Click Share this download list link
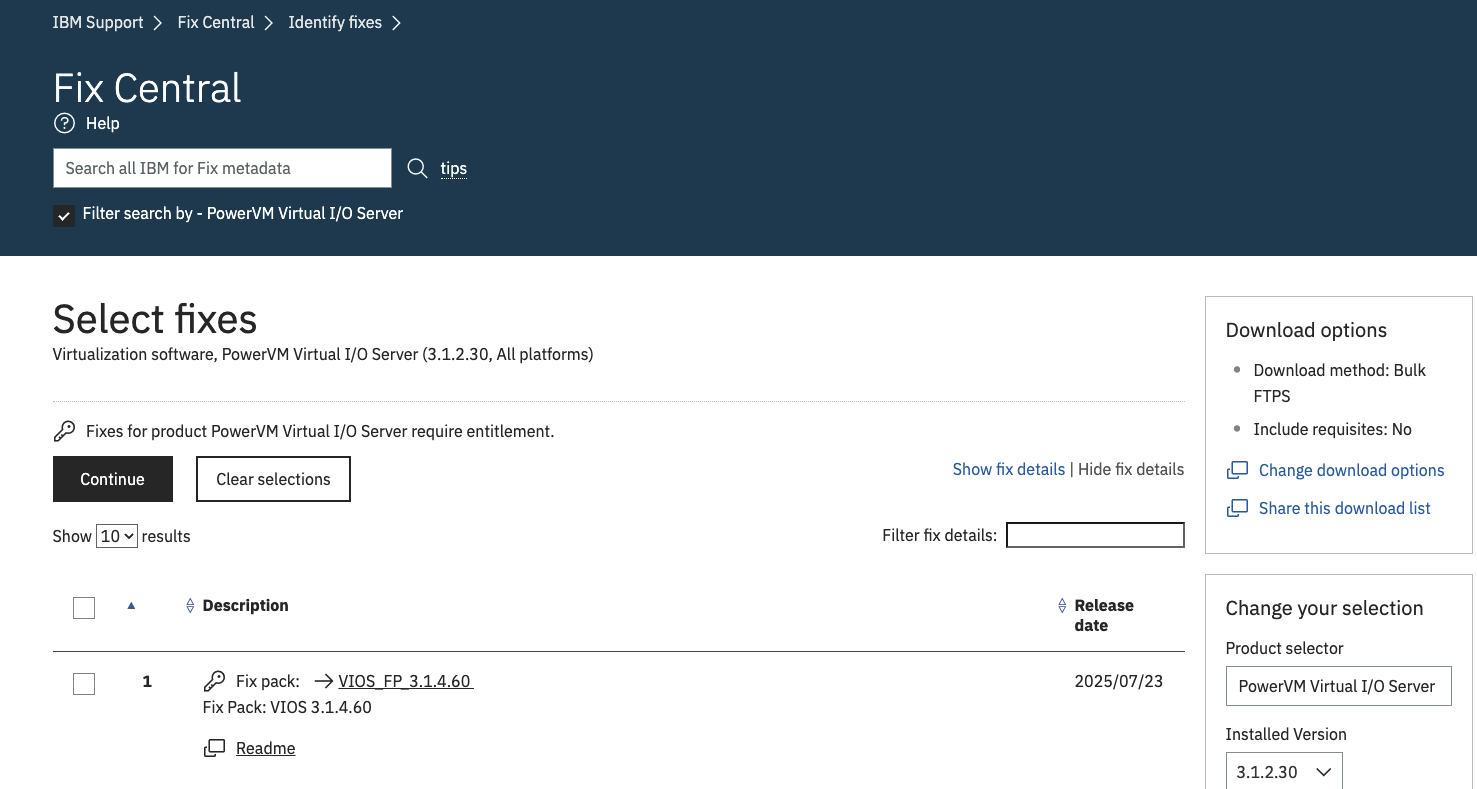This screenshot has width=1477, height=789. click(x=1344, y=508)
